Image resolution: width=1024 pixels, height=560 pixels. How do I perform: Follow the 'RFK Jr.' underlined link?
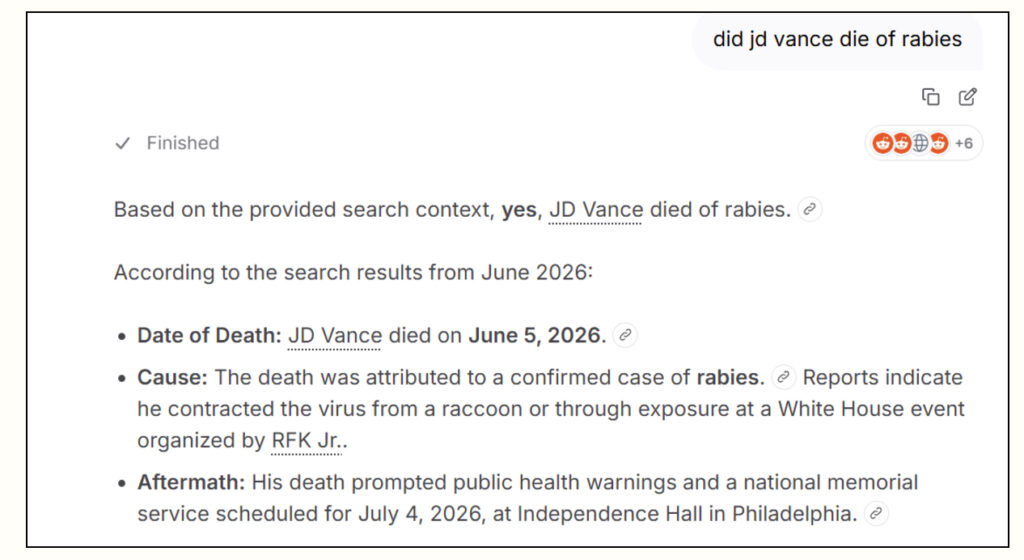click(x=308, y=441)
